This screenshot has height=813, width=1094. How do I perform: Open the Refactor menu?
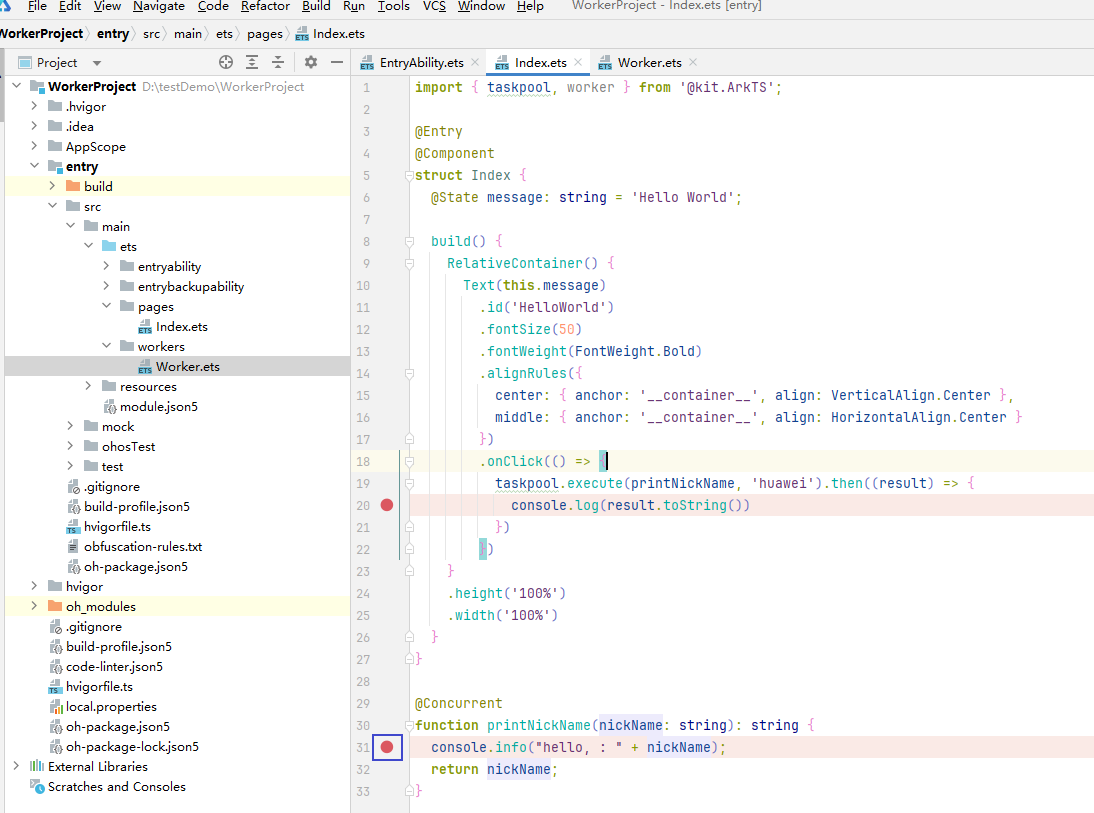point(264,6)
